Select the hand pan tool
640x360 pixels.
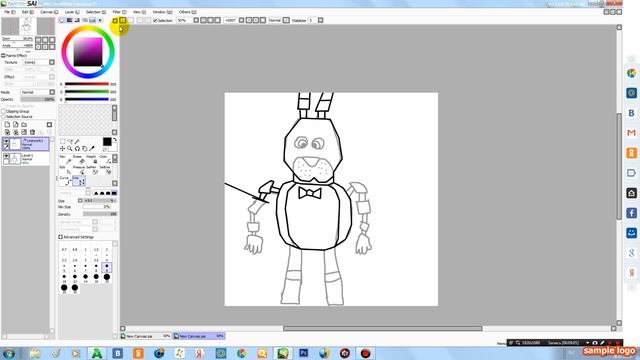(84, 149)
